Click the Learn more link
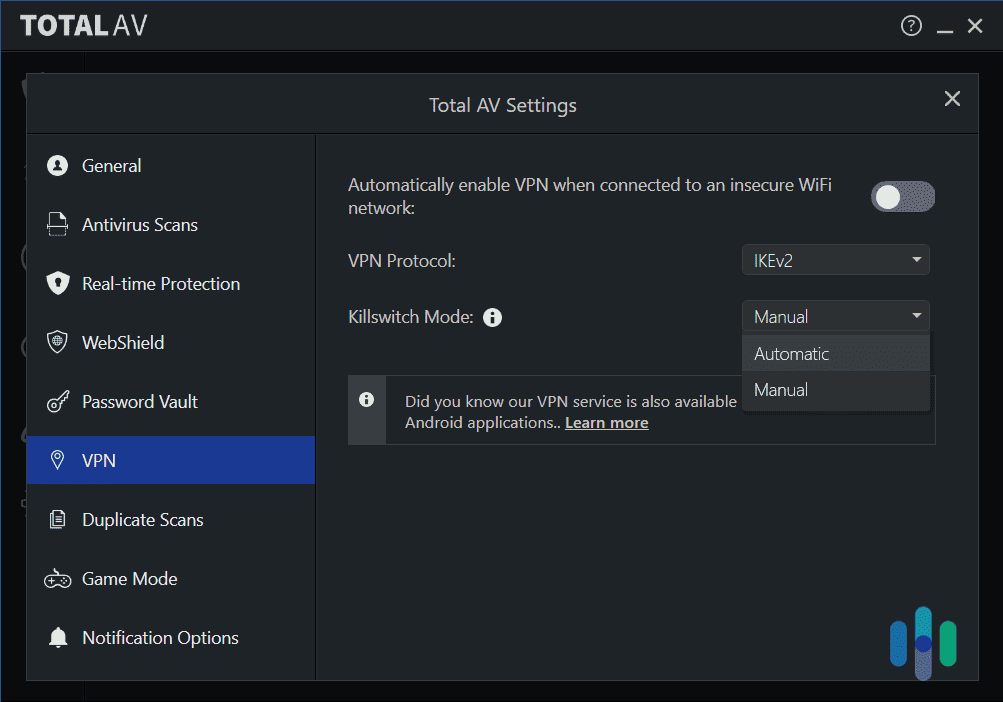 [606, 422]
